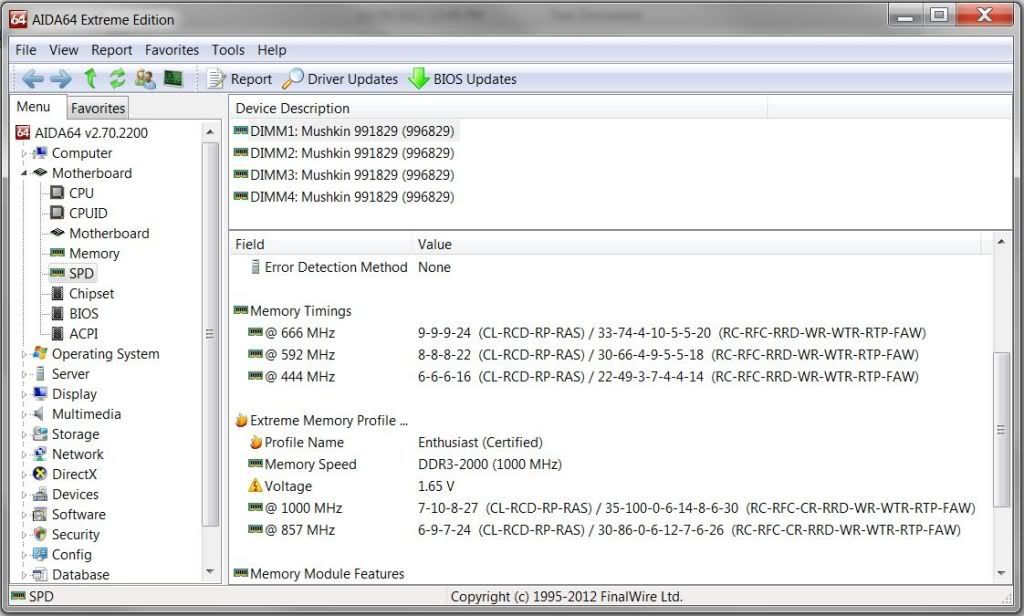The width and height of the screenshot is (1024, 616).
Task: Expand the DirectX tree node
Action: point(24,475)
